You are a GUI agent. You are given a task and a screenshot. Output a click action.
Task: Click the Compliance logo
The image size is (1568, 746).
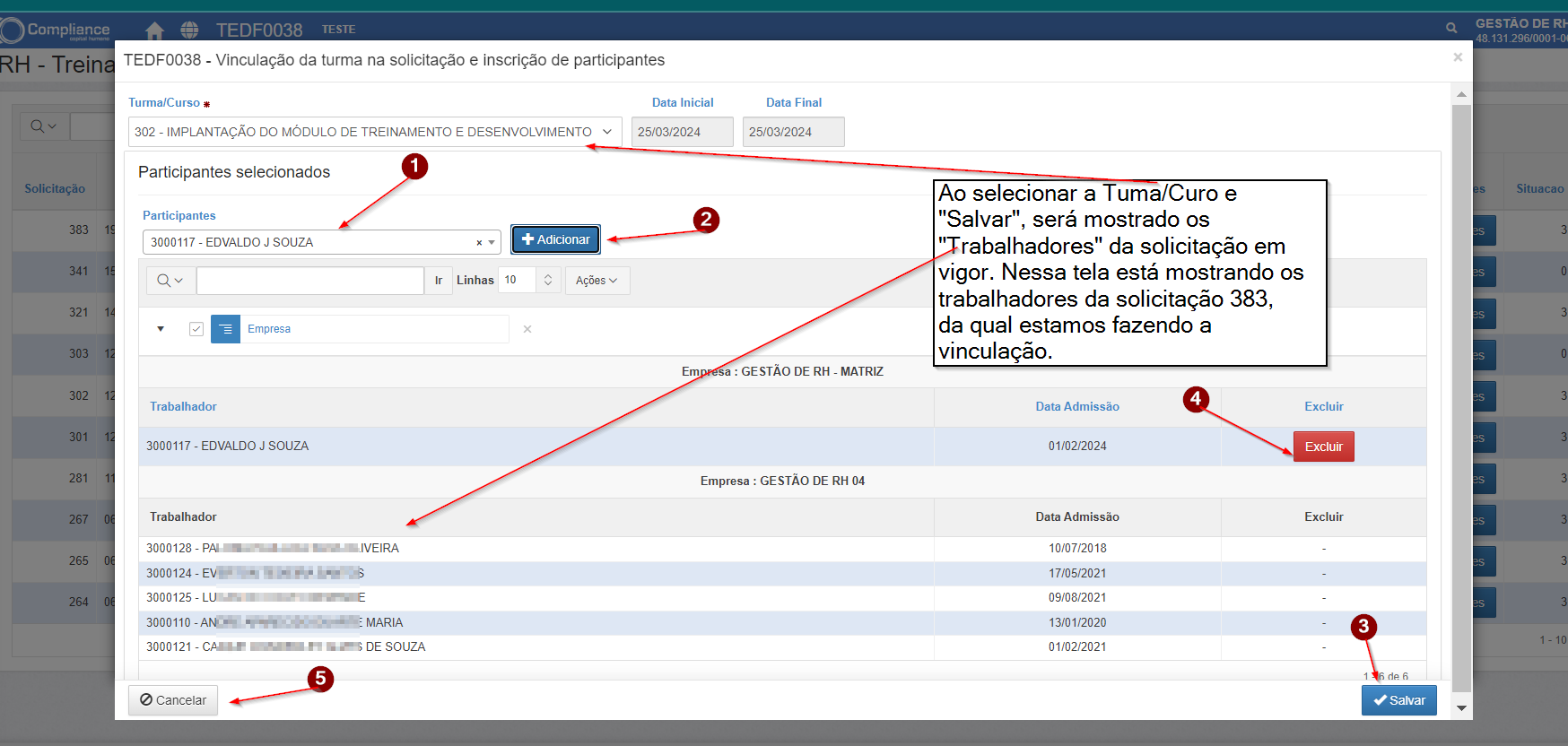[56, 30]
